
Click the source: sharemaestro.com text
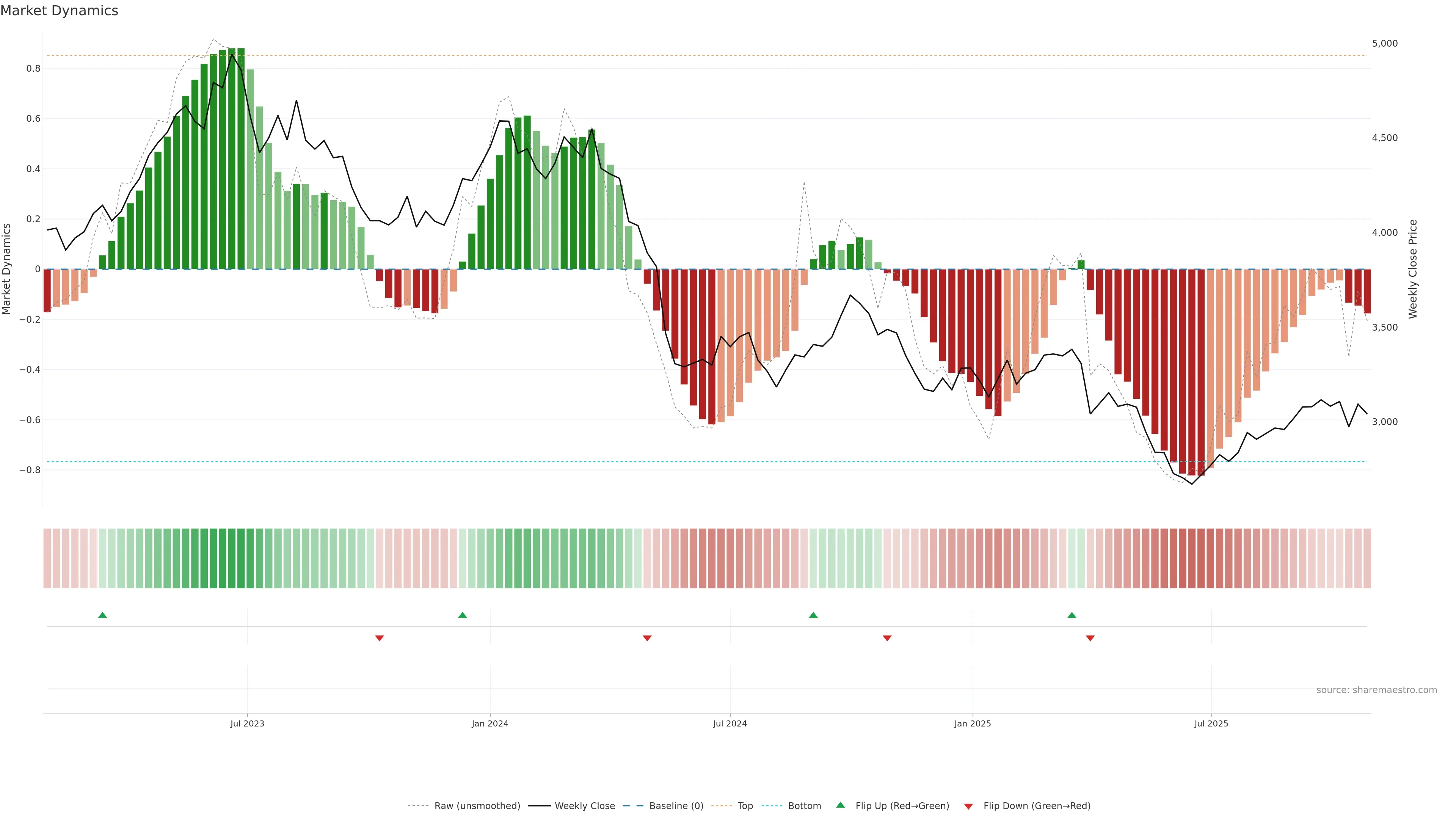1376,690
